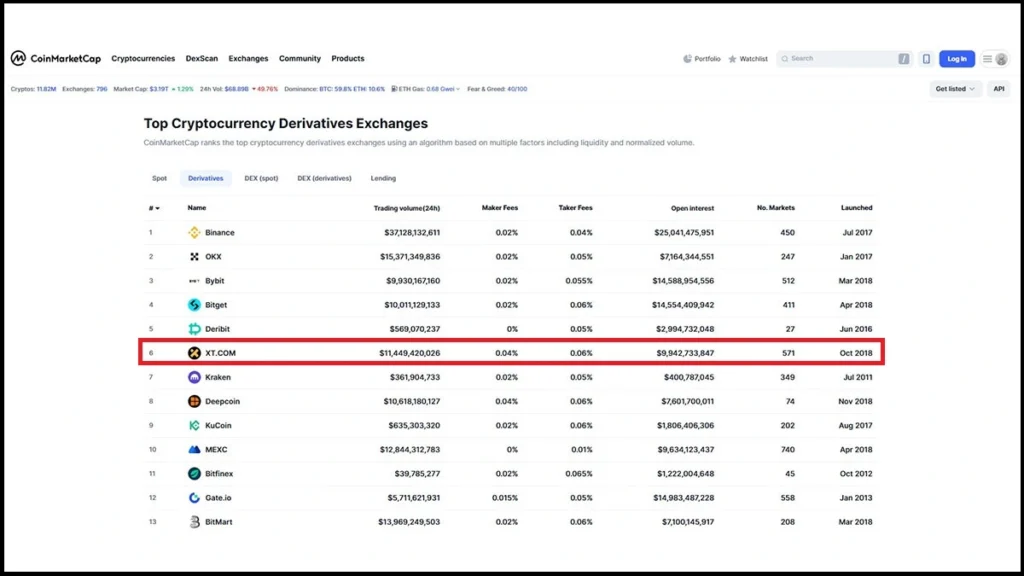Sort by No. Markets column header
This screenshot has height=576, width=1024.
coord(776,208)
